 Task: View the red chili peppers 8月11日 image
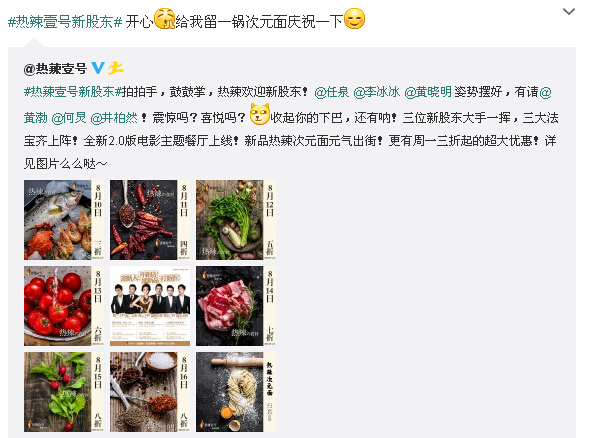150,220
